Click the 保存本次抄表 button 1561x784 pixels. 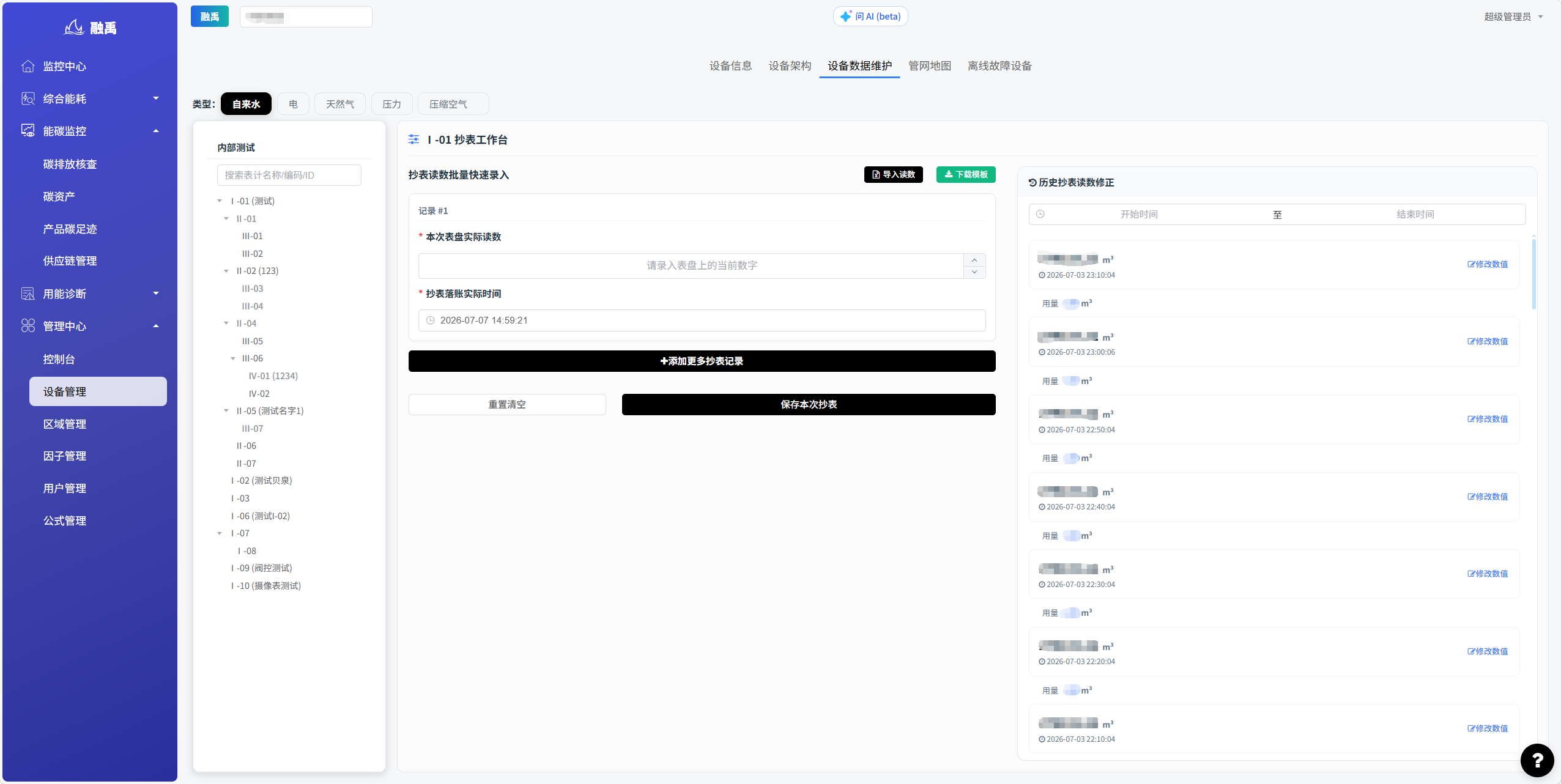pos(809,404)
